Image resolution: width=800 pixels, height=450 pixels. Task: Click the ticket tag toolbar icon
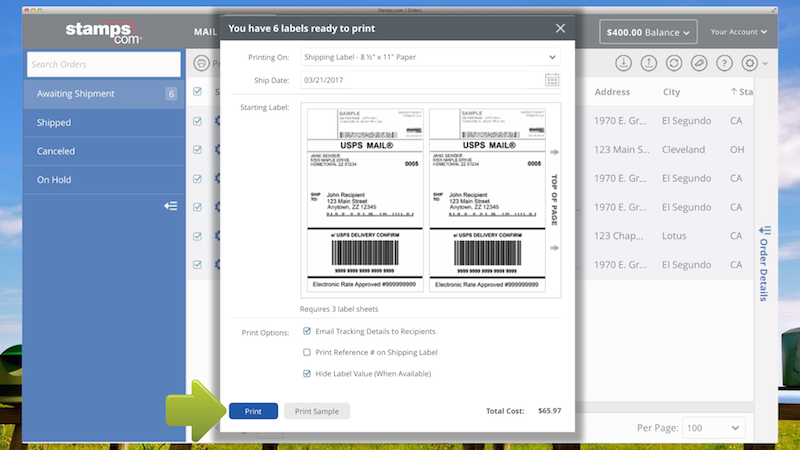[x=698, y=63]
